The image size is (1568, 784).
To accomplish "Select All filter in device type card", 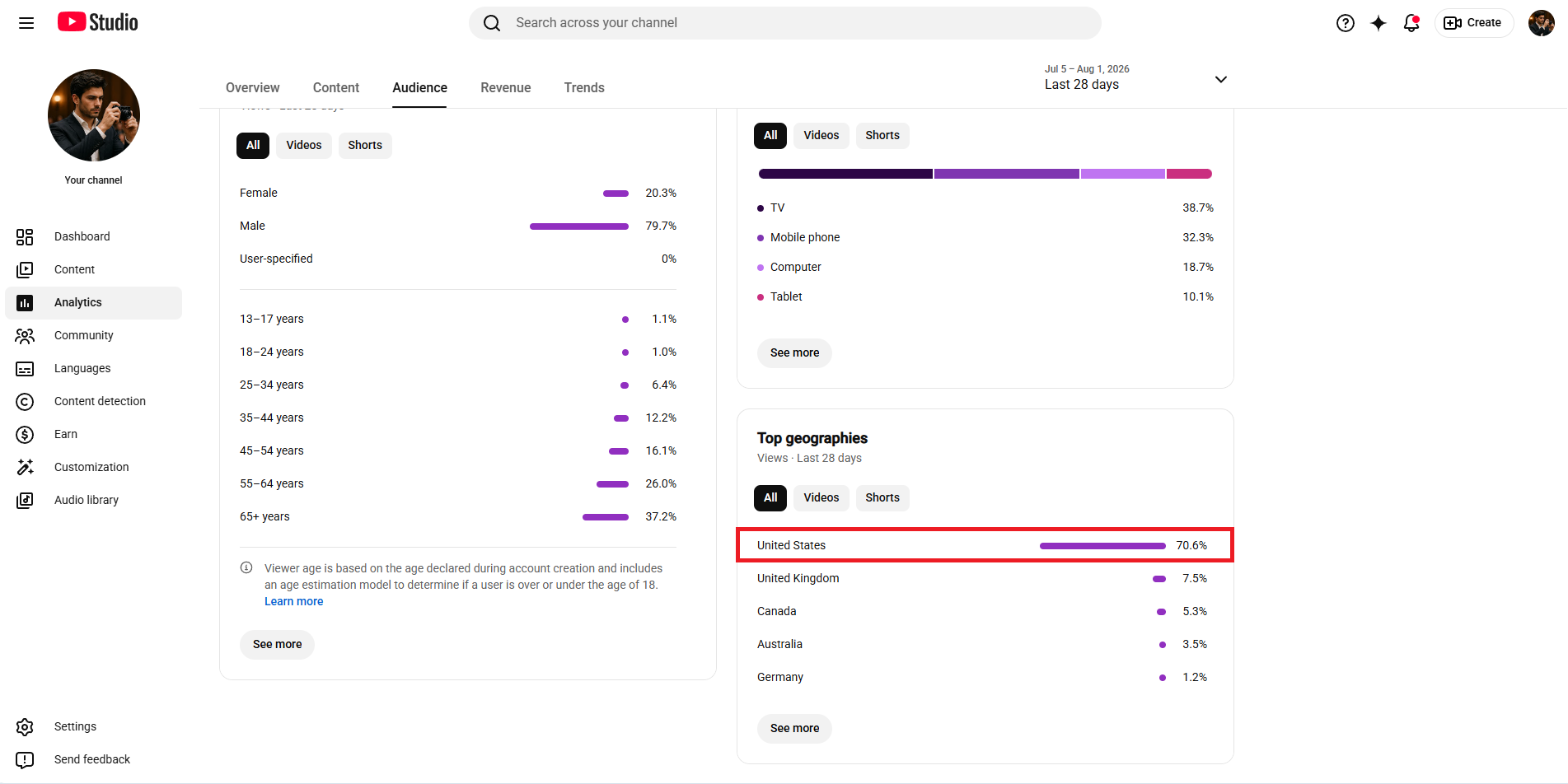I will [x=770, y=136].
